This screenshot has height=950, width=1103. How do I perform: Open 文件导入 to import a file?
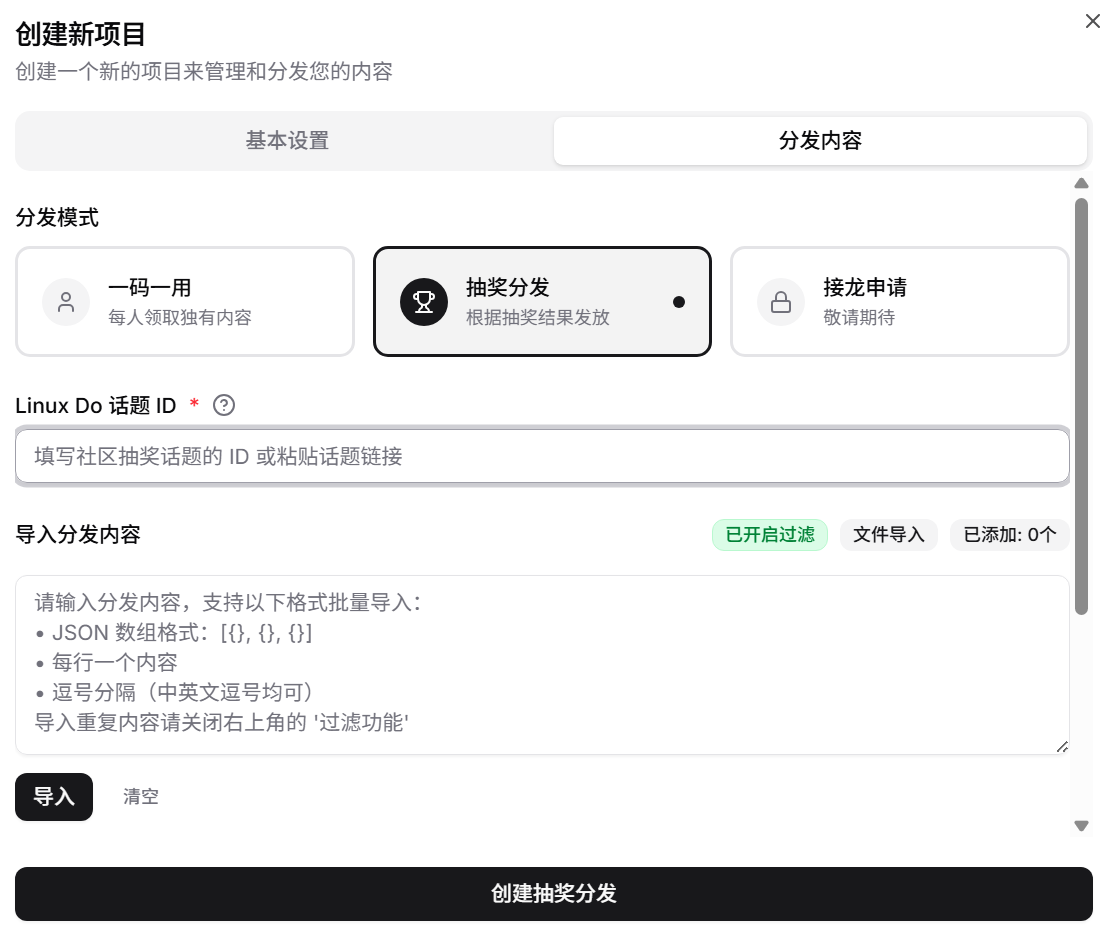tap(888, 535)
